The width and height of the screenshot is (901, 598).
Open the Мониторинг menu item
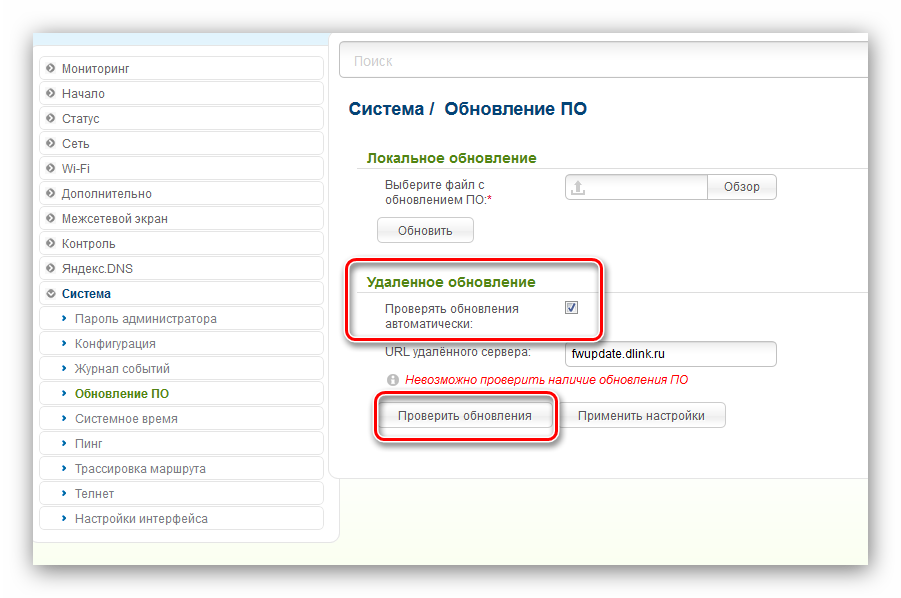[x=181, y=68]
